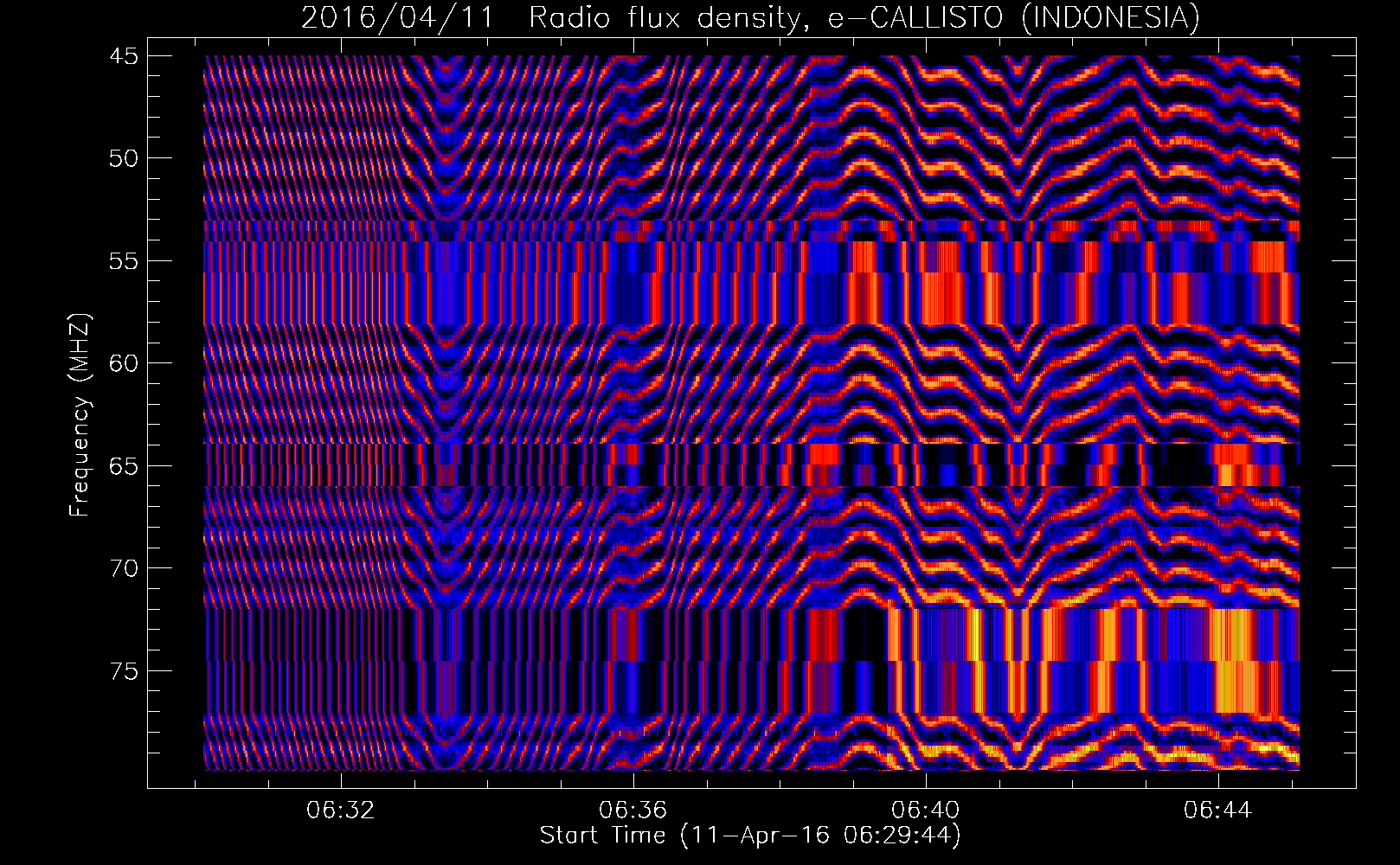Click the 60 frequency tick label
Image resolution: width=1400 pixels, height=865 pixels.
[x=124, y=363]
